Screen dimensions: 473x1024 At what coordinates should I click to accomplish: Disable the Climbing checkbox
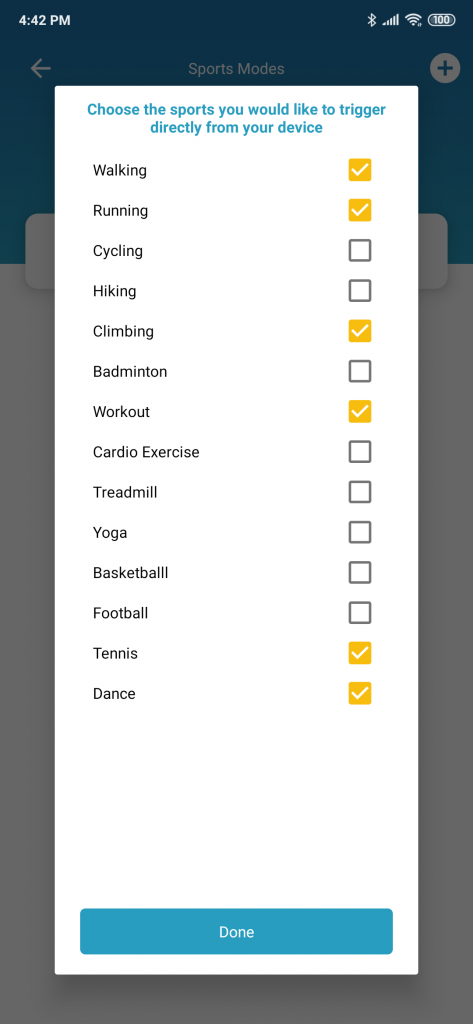click(x=360, y=331)
